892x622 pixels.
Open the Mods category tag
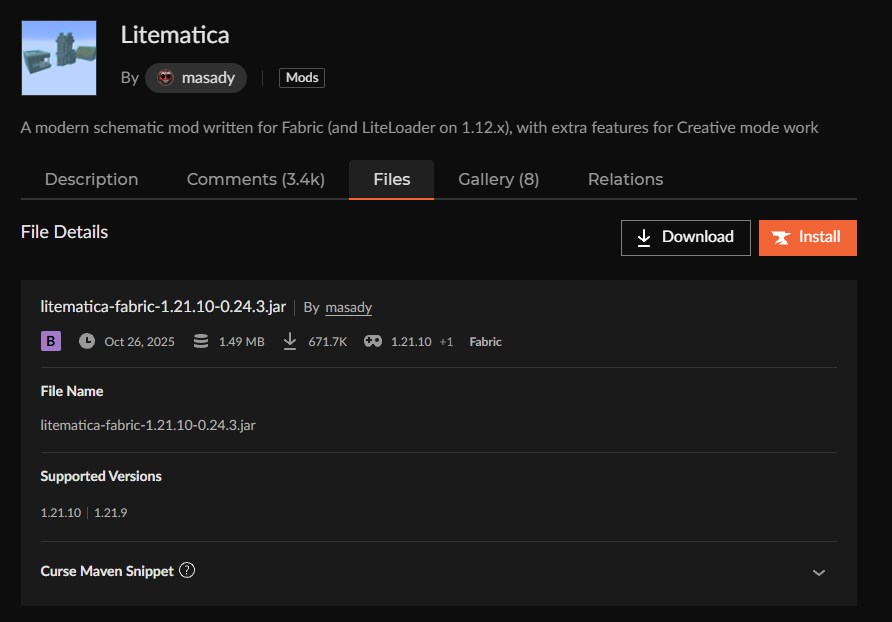point(301,78)
